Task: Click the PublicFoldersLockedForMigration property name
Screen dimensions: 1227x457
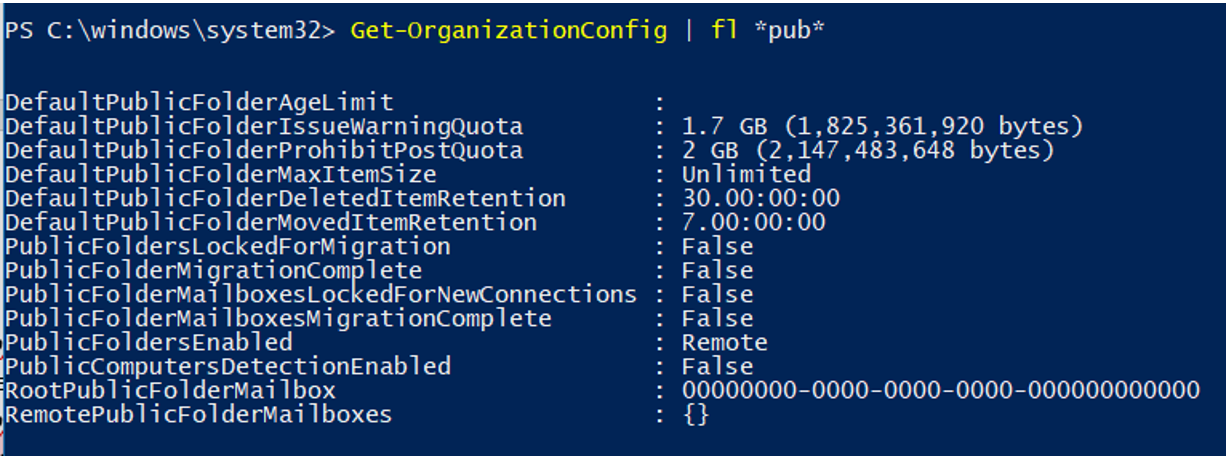Action: [228, 246]
